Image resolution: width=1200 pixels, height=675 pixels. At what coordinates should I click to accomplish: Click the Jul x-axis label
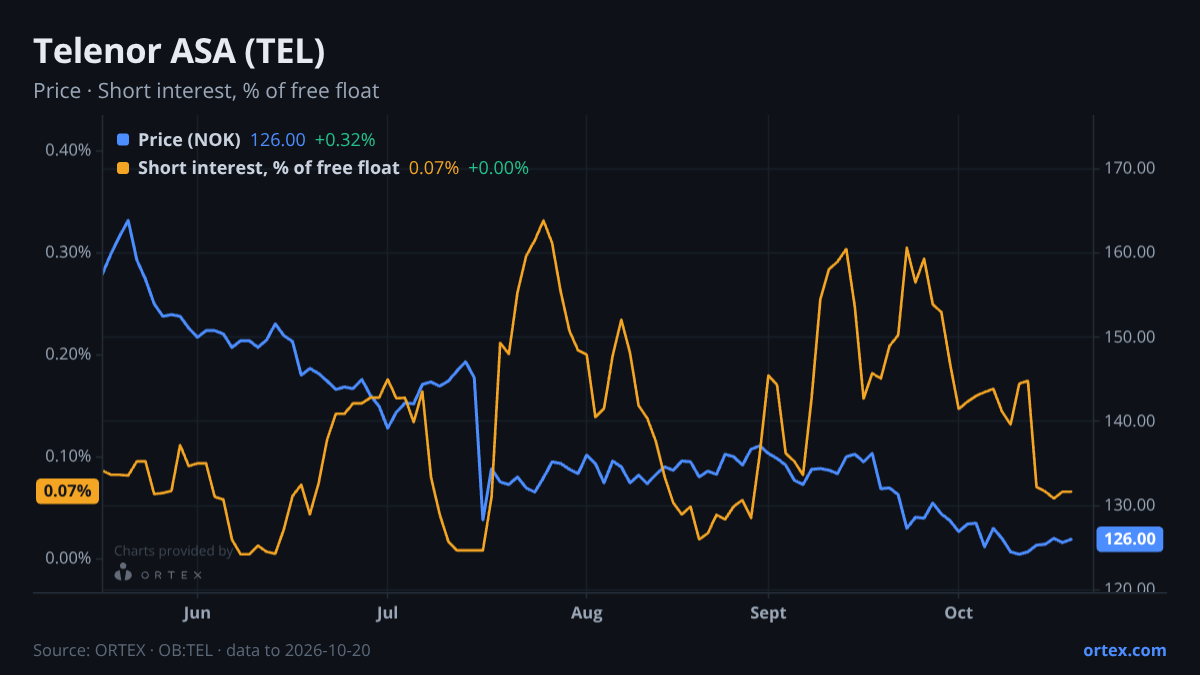click(x=387, y=612)
